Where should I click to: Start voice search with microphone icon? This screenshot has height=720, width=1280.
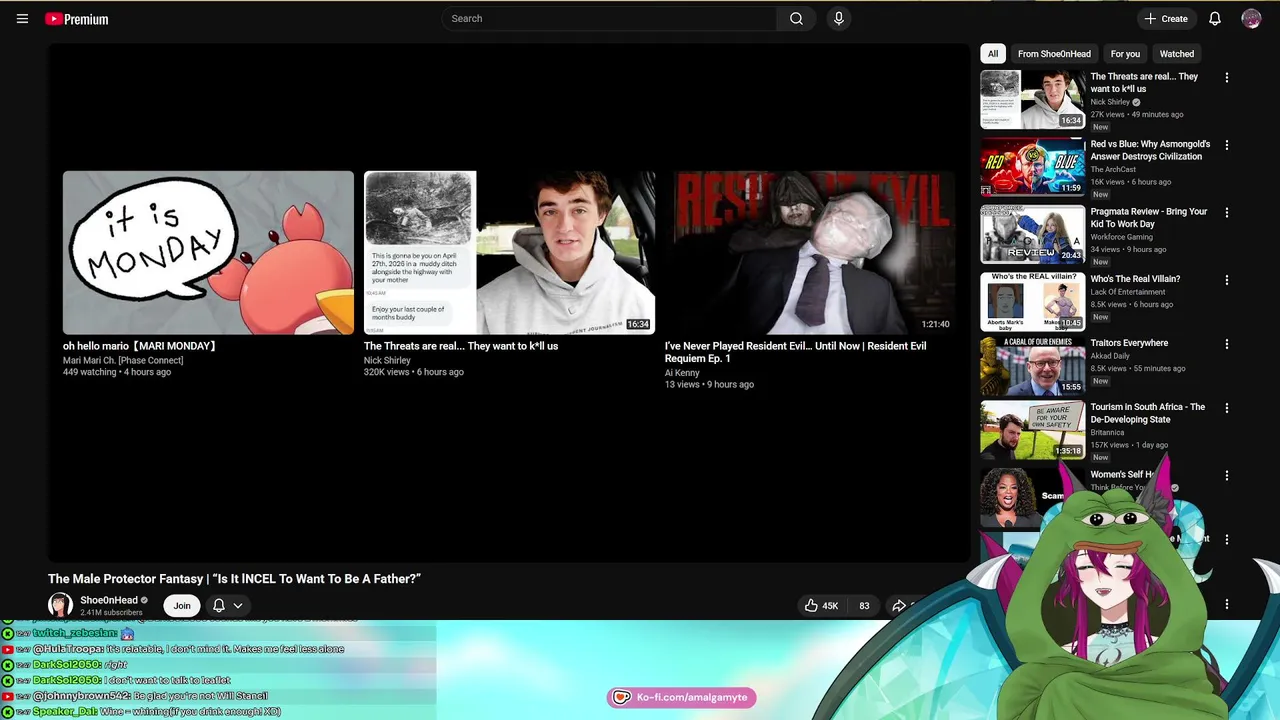click(x=838, y=18)
